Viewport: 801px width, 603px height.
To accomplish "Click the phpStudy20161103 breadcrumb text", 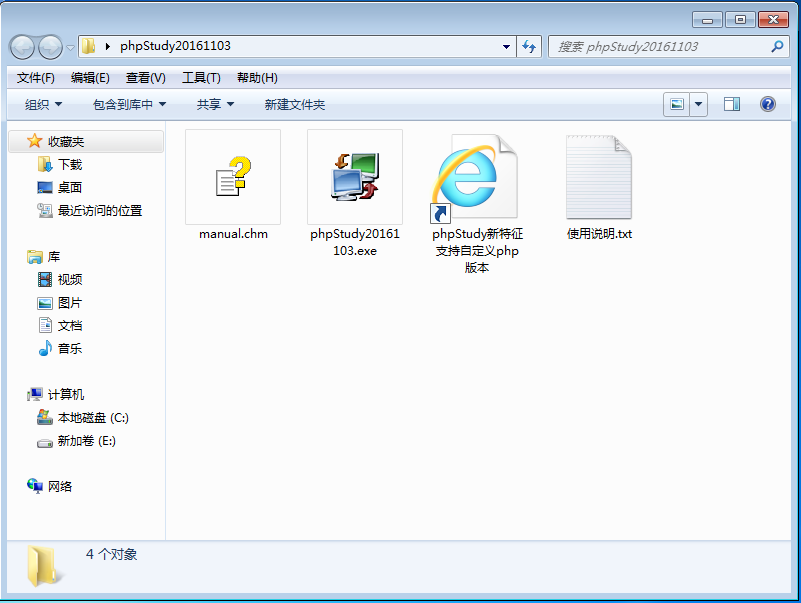I will [x=175, y=46].
